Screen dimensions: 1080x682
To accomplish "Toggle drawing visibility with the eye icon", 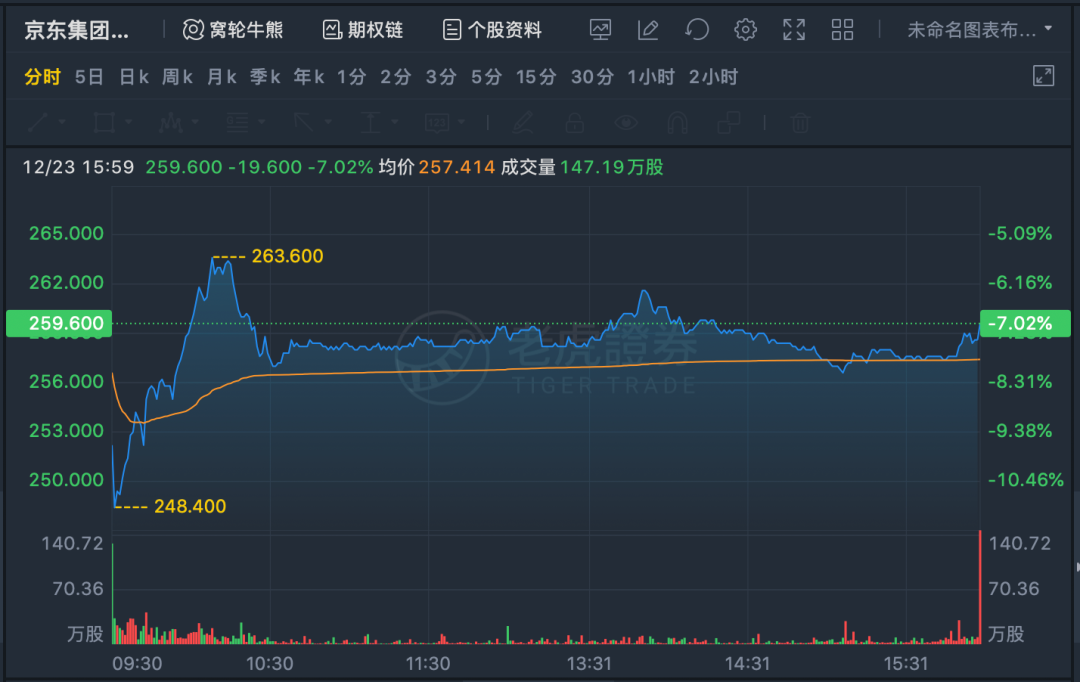I will pyautogui.click(x=625, y=122).
